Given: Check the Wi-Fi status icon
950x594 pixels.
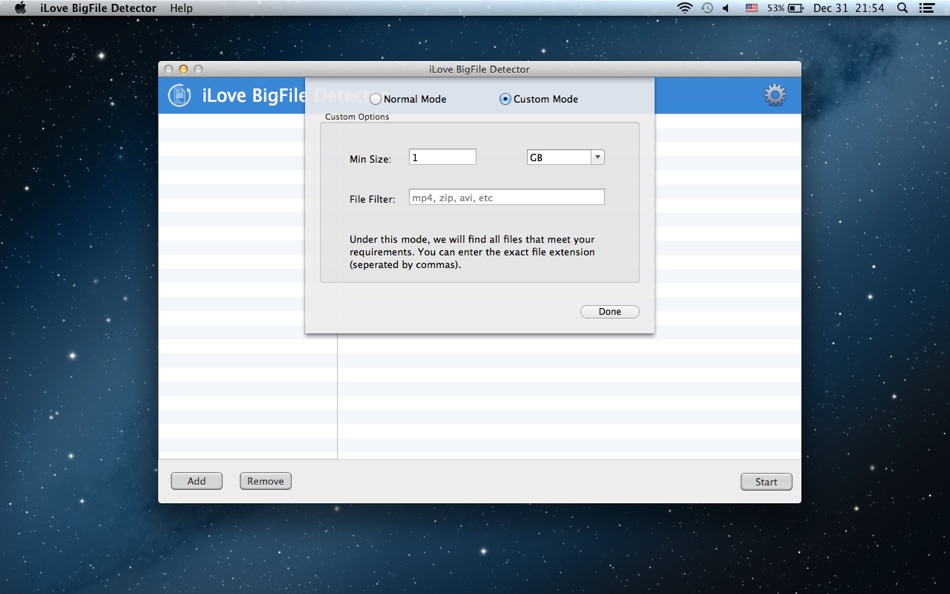Looking at the screenshot, I should (x=685, y=8).
